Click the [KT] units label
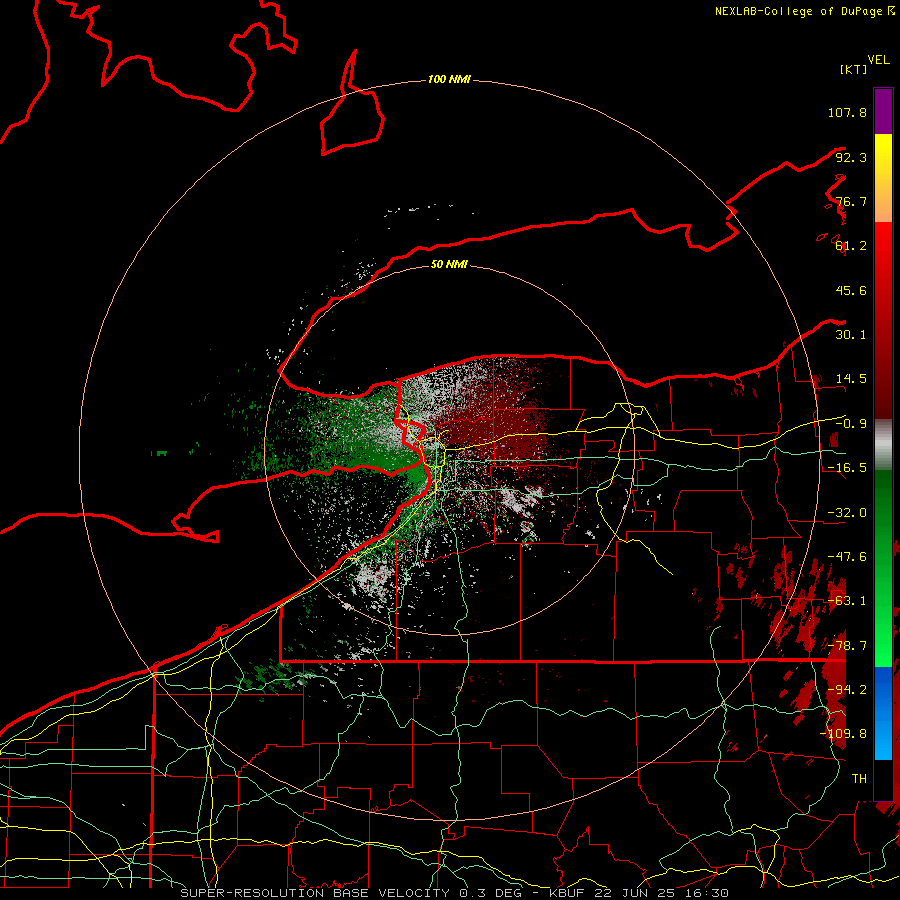This screenshot has width=900, height=900. point(854,69)
